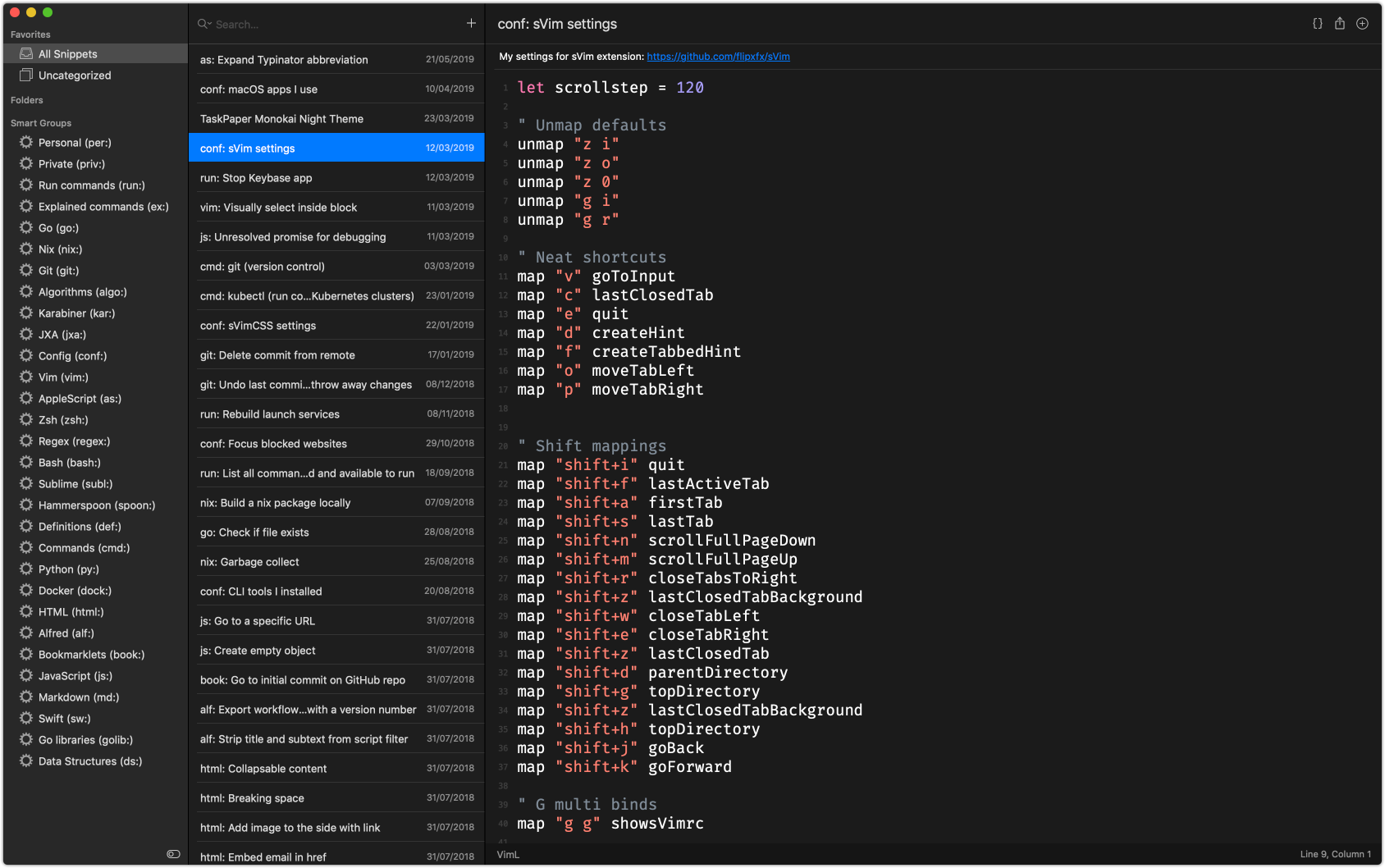This screenshot has width=1385, height=868.
Task: Open snippet 'js: Create empty object'
Action: coord(336,651)
